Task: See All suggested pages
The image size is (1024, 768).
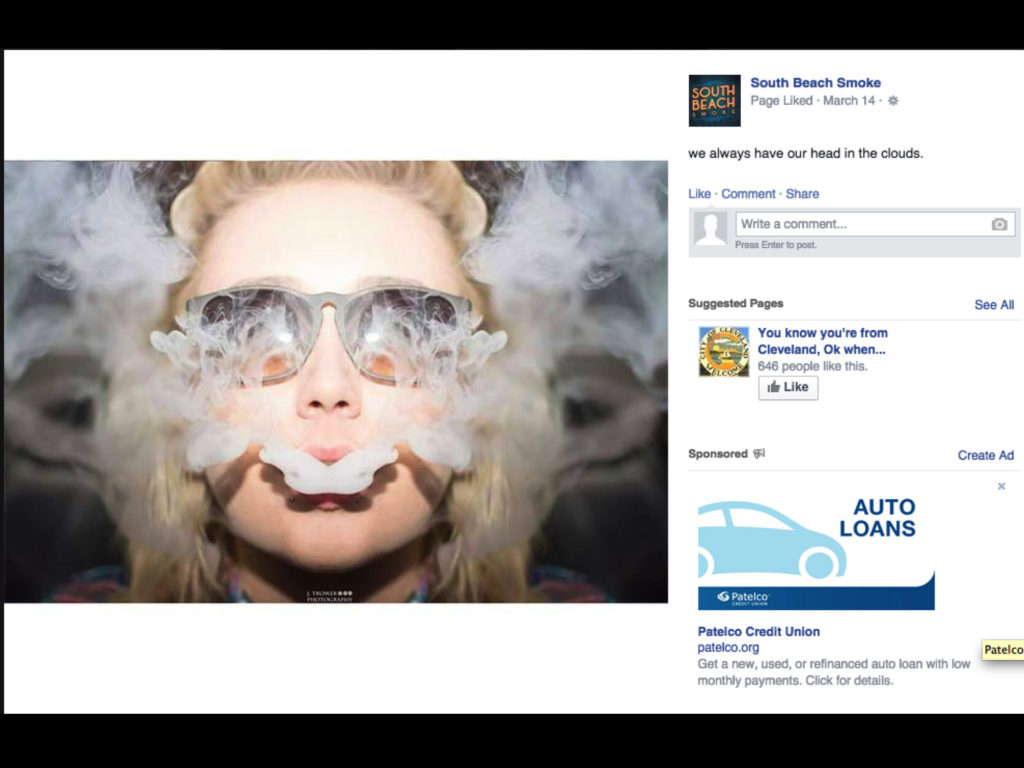Action: 994,305
